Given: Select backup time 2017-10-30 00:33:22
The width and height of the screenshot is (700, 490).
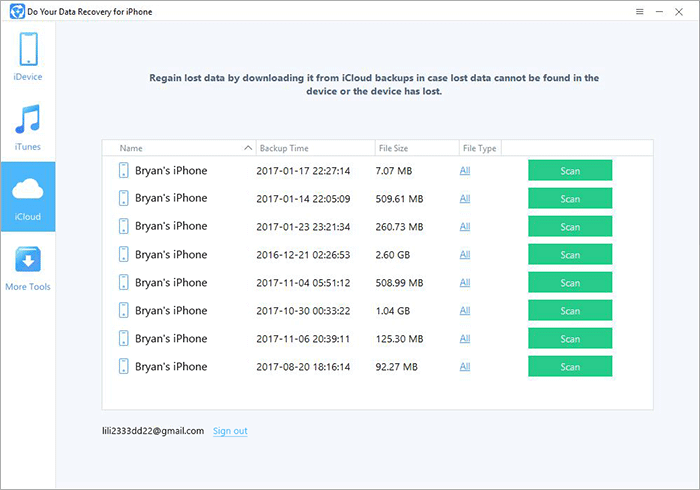Looking at the screenshot, I should coord(303,311).
